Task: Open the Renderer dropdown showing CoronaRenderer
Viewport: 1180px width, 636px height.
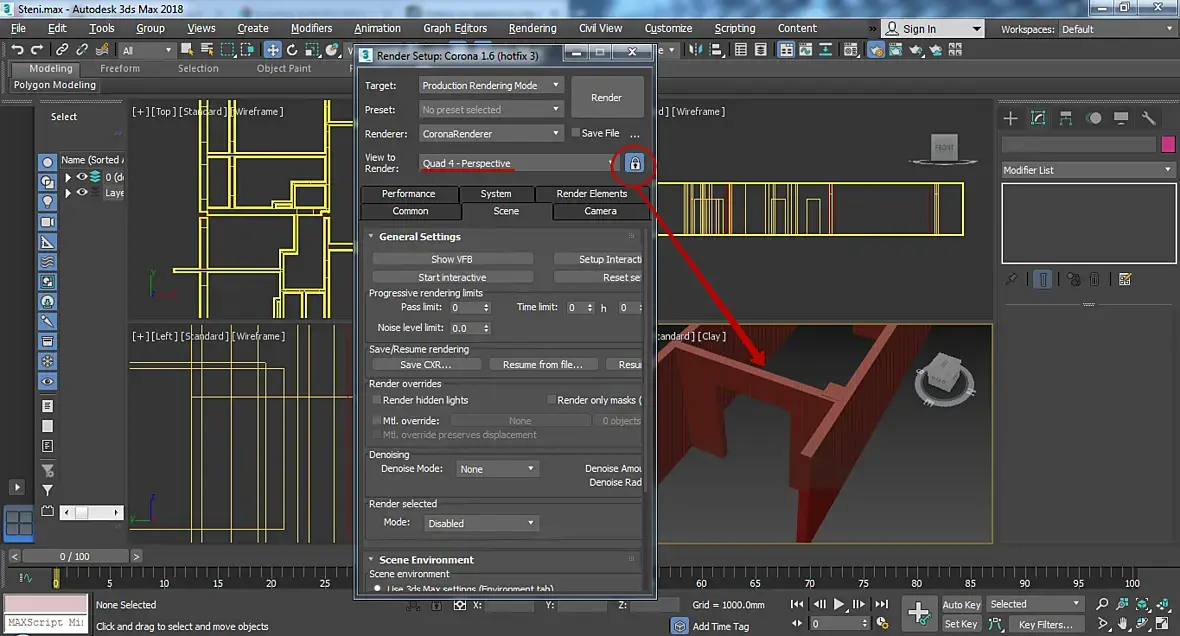Action: 491,133
